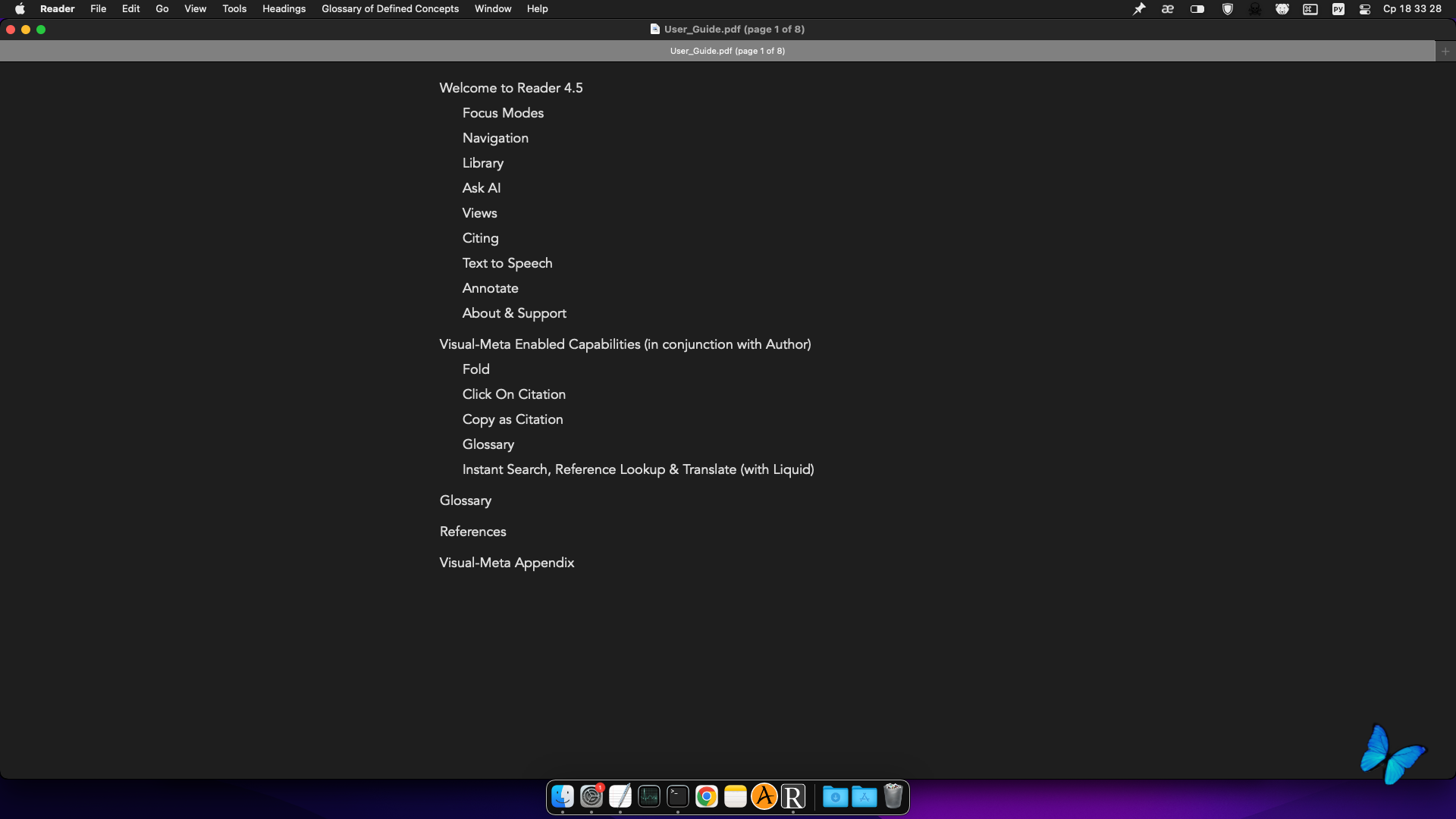This screenshot has width=1456, height=819.
Task: Click the pin icon in the menu bar
Action: click(x=1139, y=9)
